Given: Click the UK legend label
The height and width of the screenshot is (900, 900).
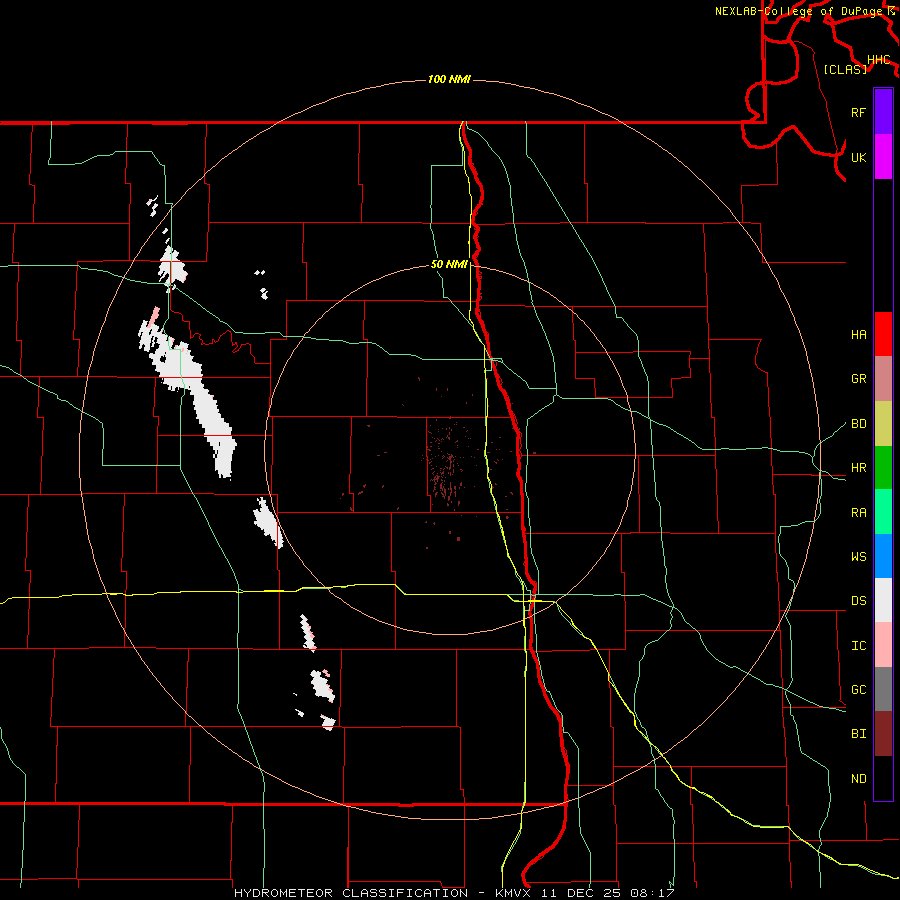Looking at the screenshot, I should pyautogui.click(x=858, y=157).
